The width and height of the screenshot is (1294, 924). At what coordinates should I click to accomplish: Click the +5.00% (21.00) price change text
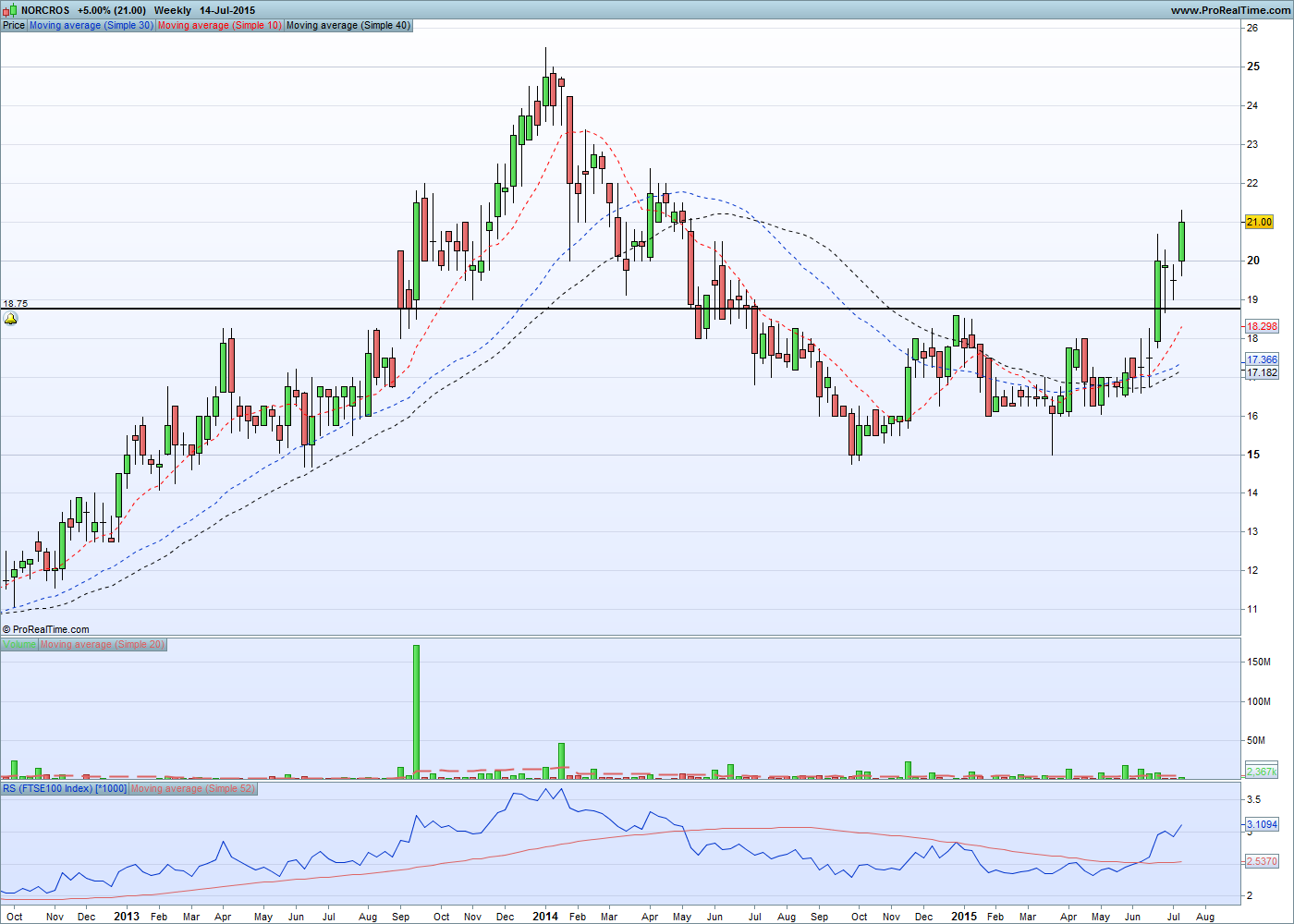[112, 10]
